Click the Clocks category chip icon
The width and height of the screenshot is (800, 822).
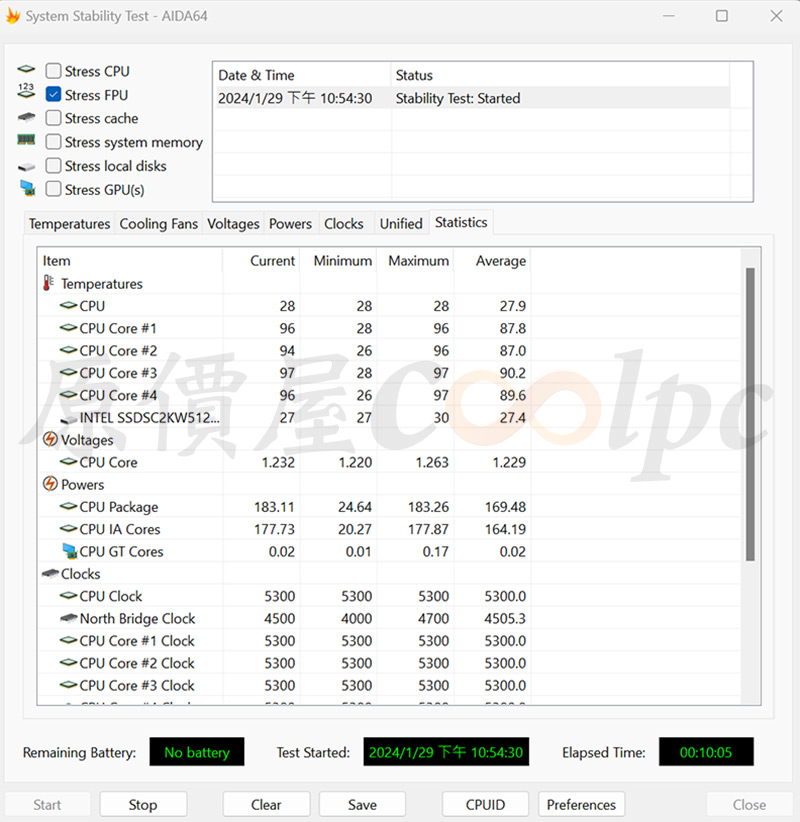tap(50, 574)
